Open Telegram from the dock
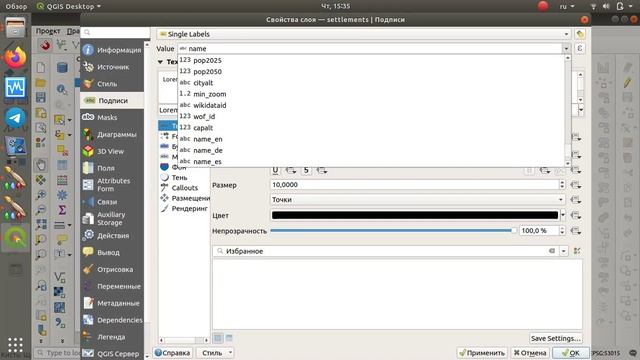 [x=16, y=118]
